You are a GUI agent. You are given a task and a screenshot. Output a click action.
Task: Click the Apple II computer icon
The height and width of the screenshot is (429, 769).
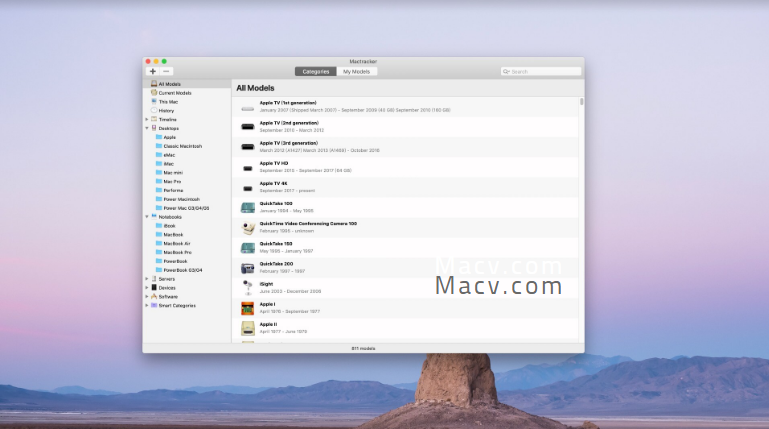248,328
